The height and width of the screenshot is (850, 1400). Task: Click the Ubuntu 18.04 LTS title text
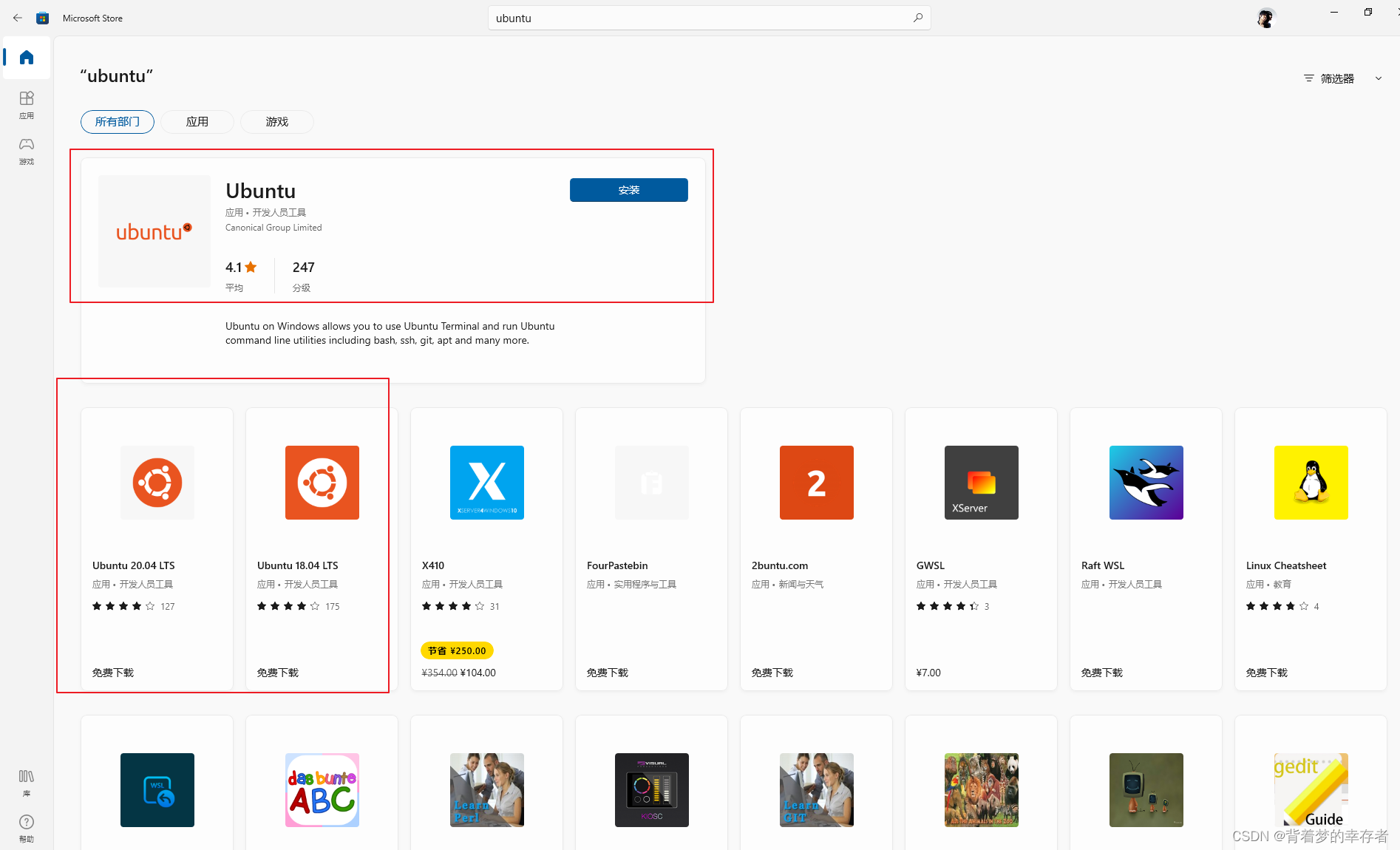(298, 565)
